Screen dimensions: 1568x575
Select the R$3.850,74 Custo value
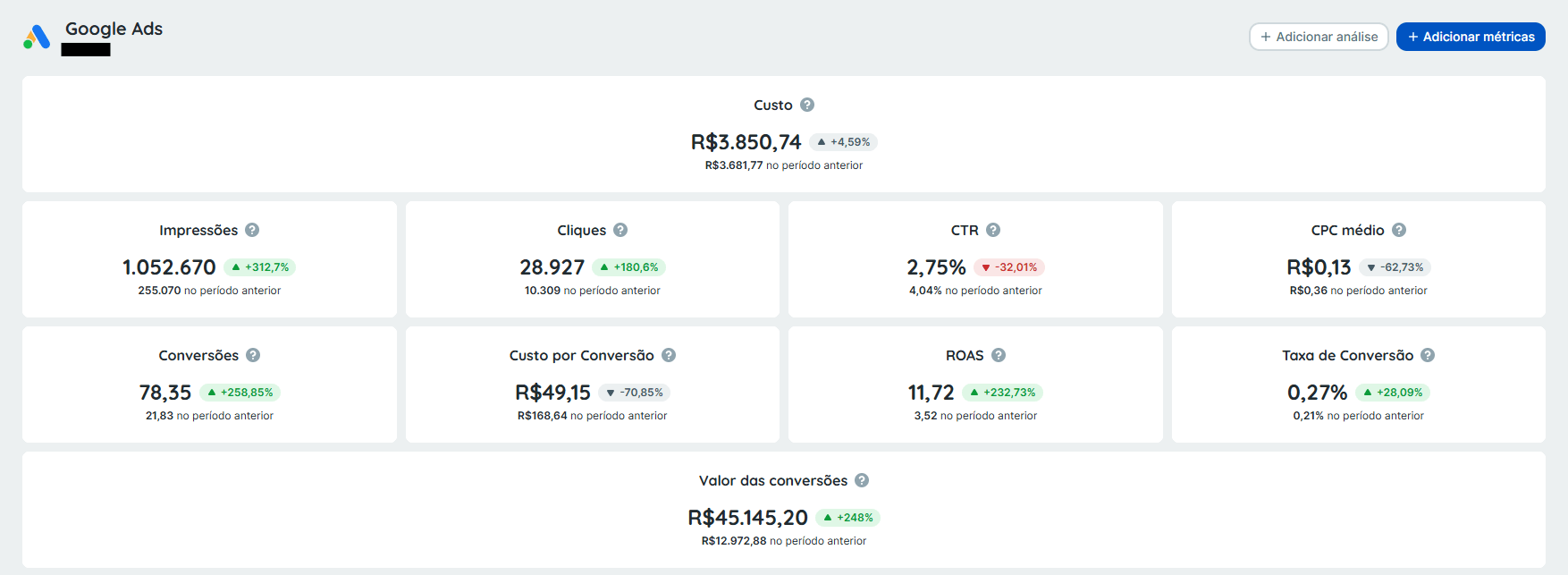746,142
